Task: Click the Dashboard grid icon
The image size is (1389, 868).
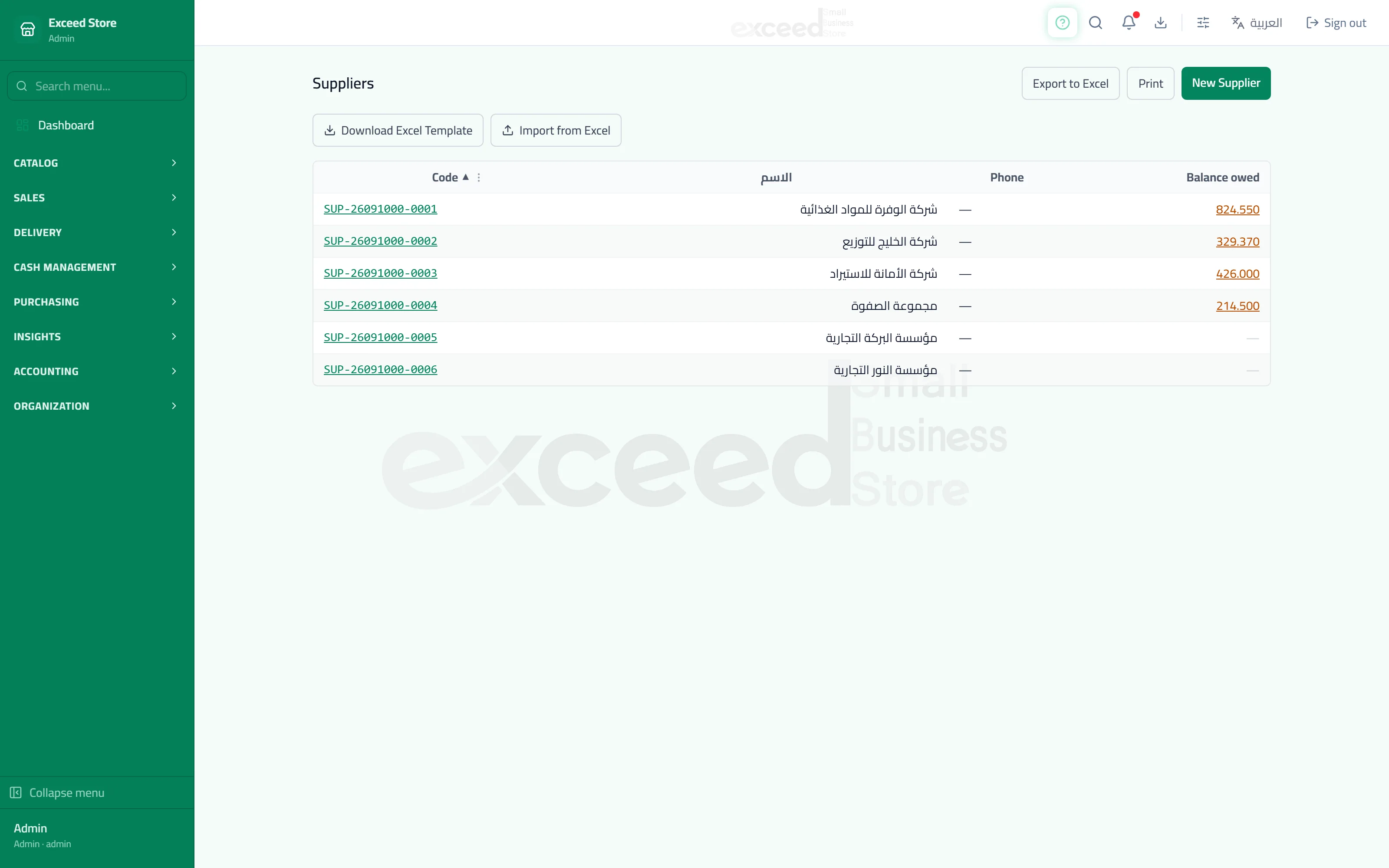Action: [23, 125]
